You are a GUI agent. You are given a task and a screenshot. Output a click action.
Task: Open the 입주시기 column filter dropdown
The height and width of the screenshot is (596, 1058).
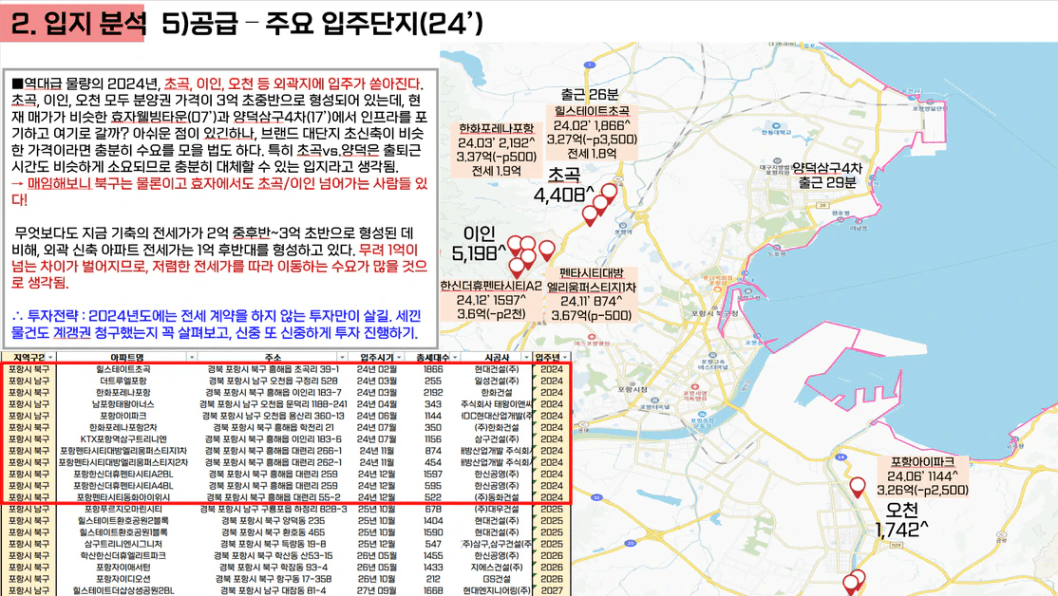399,356
